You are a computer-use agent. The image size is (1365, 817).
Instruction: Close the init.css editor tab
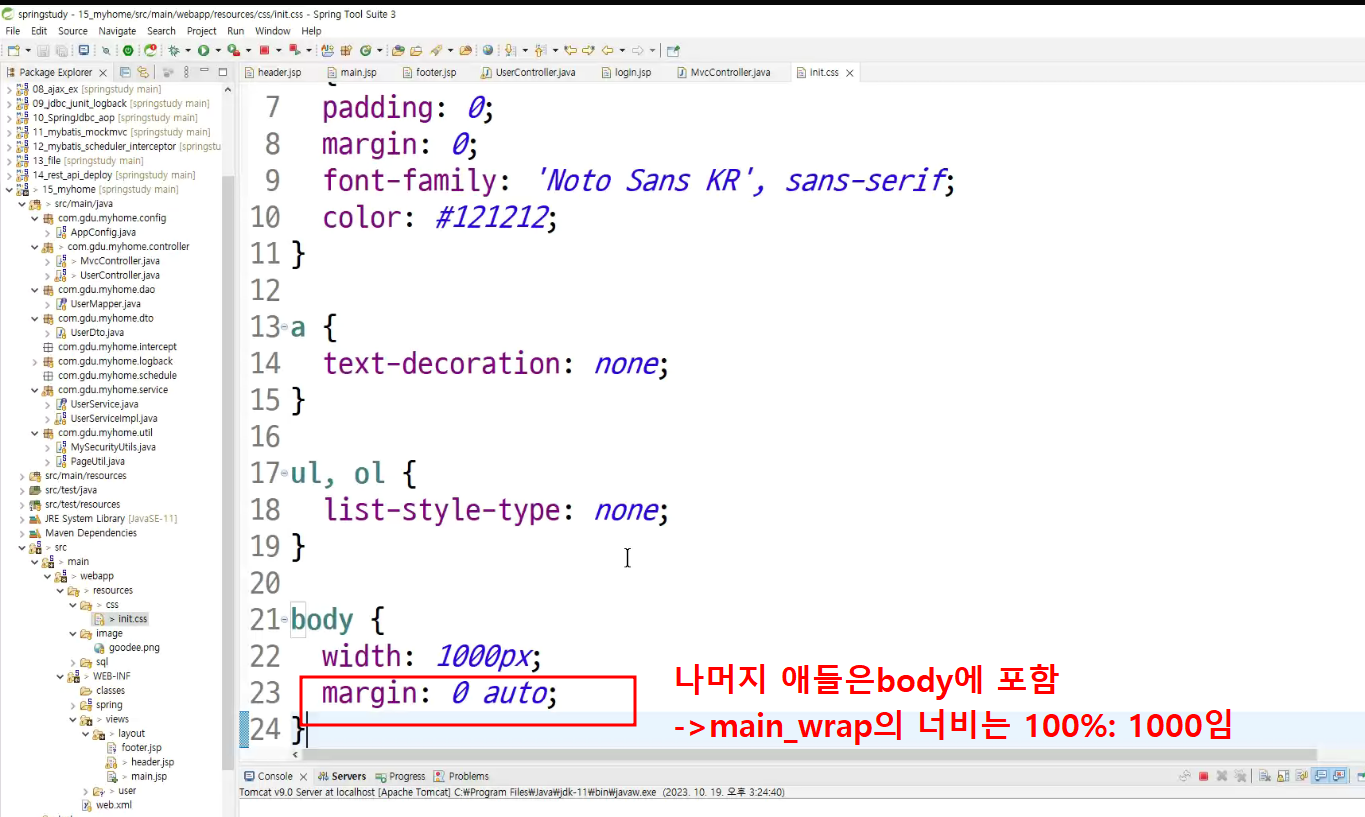point(849,73)
